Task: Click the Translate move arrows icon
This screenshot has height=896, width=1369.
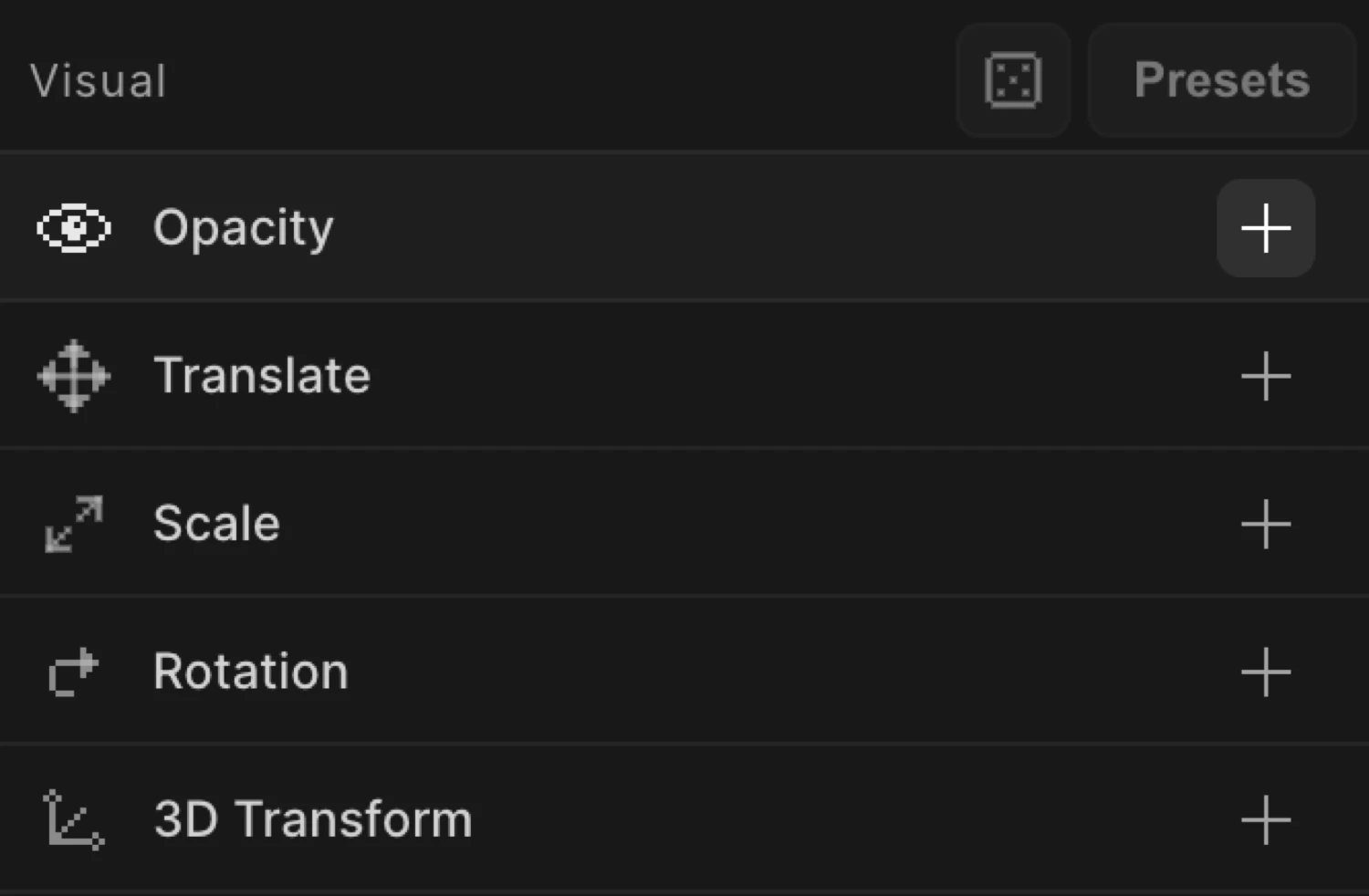Action: pyautogui.click(x=73, y=375)
